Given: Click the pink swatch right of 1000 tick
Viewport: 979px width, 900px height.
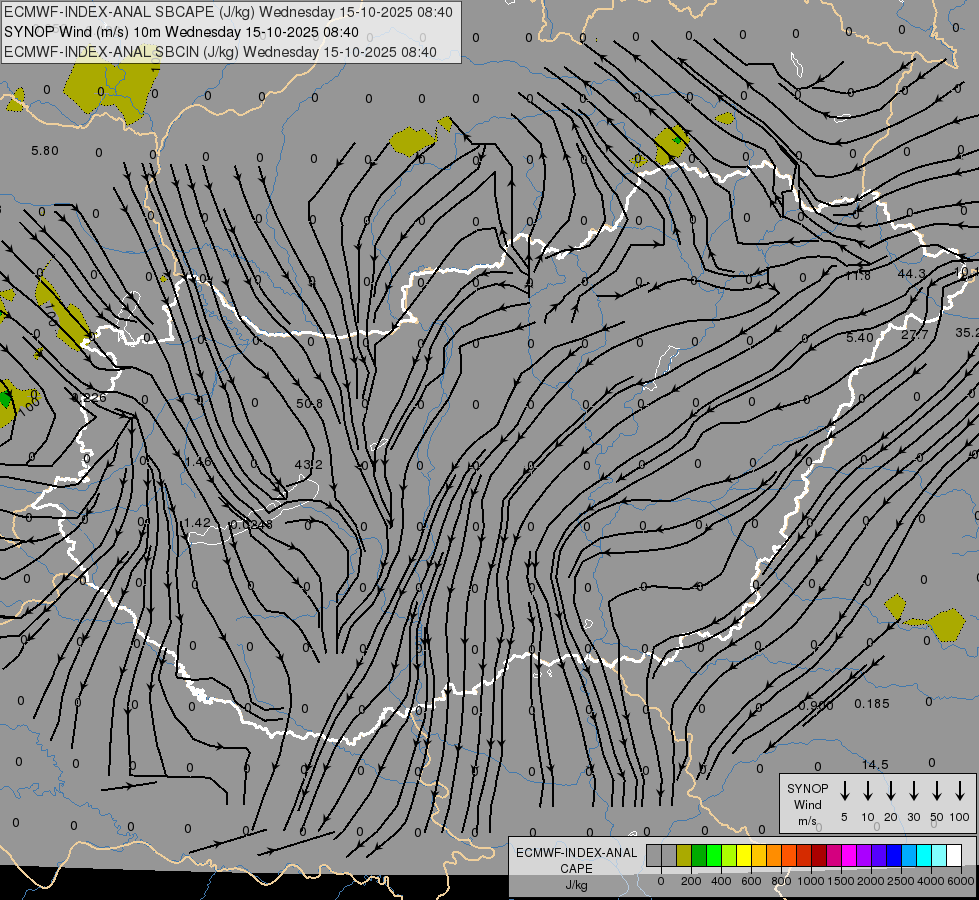Looking at the screenshot, I should (834, 855).
